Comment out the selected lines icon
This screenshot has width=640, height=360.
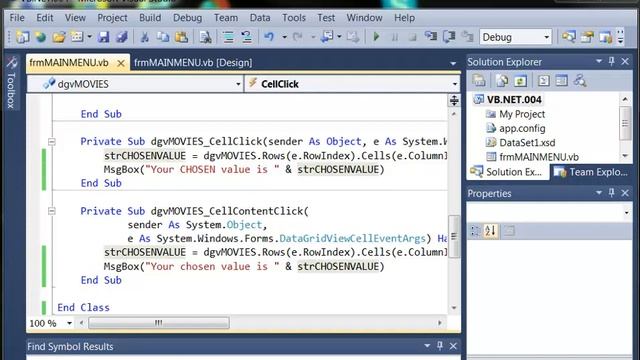229,37
